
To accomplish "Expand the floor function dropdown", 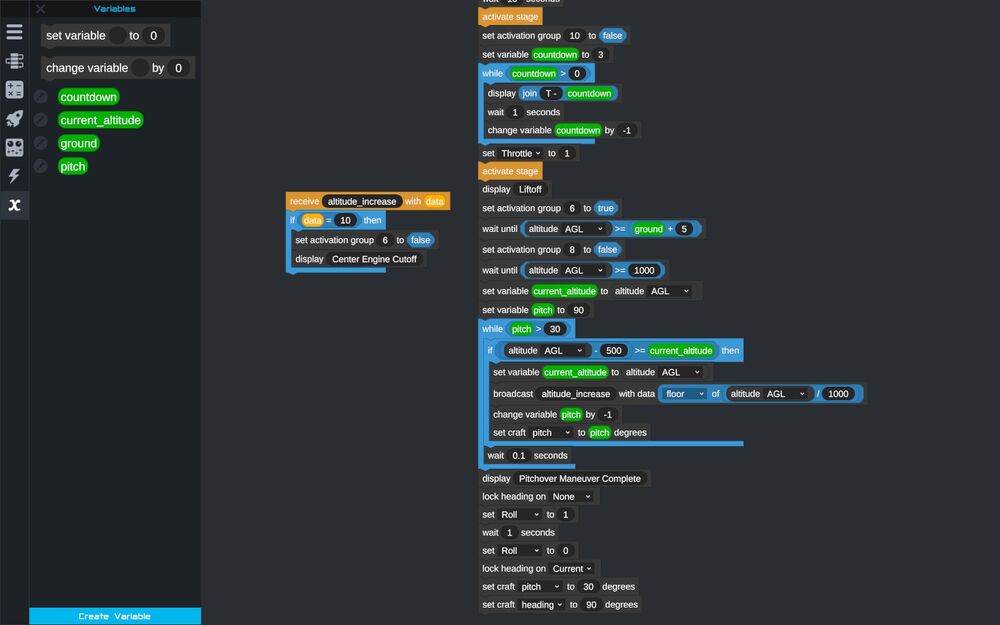I will [x=684, y=393].
